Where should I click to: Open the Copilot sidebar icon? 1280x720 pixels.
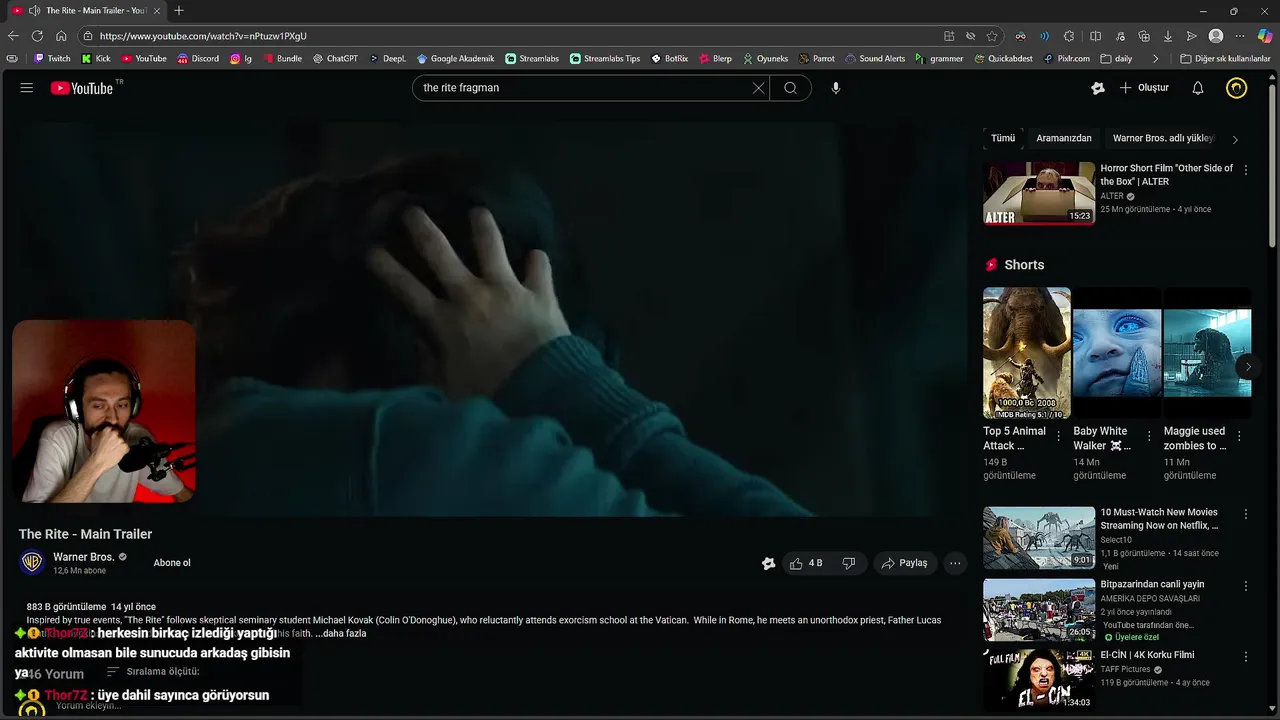pos(1265,36)
